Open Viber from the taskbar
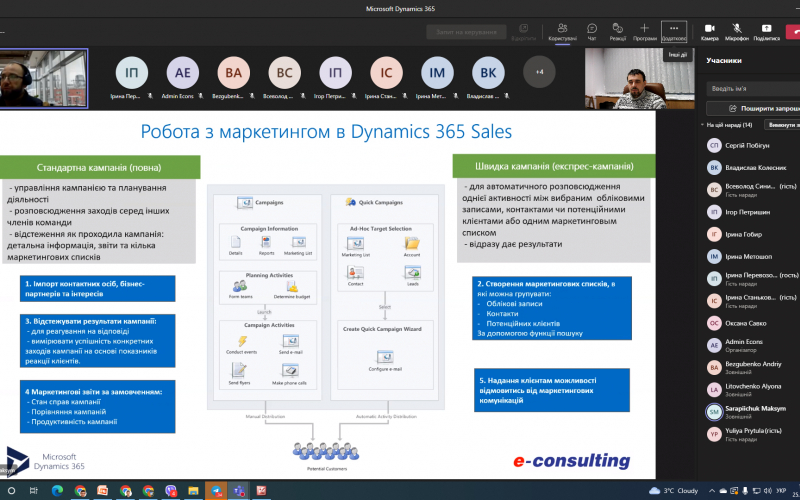The image size is (800, 500). point(171,491)
